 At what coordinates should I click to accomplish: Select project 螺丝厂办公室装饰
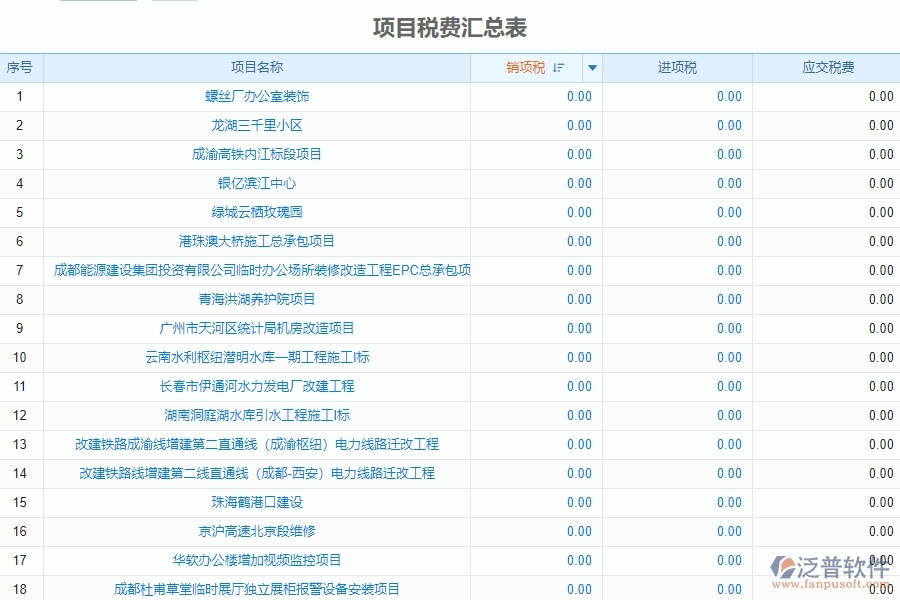258,96
